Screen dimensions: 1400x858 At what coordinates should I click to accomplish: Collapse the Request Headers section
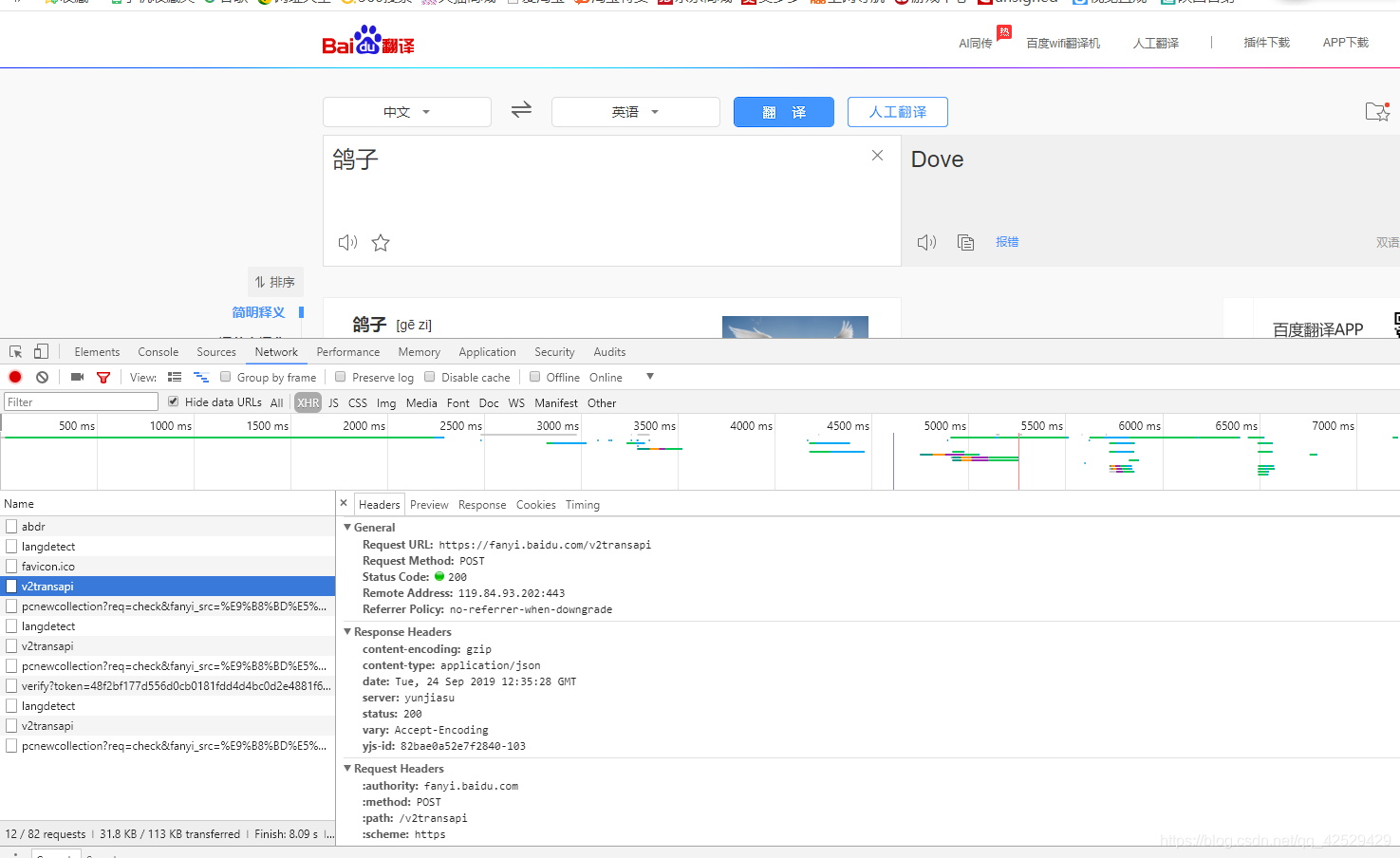(347, 768)
